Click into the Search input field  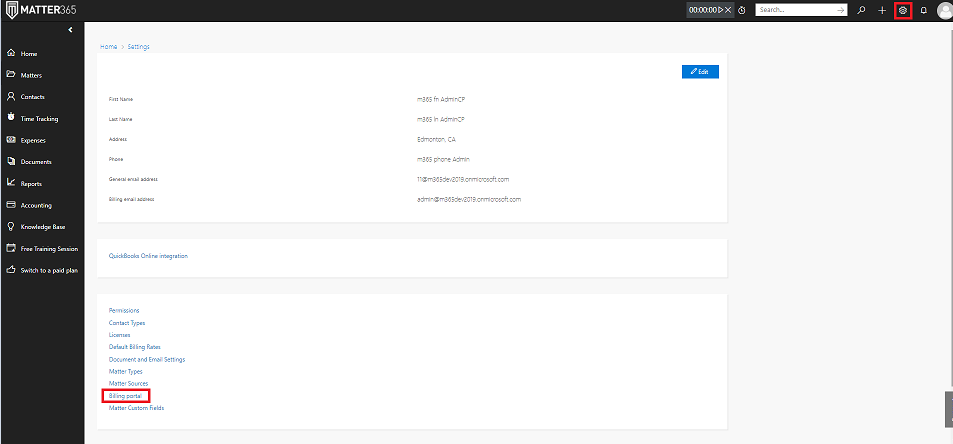pos(795,10)
